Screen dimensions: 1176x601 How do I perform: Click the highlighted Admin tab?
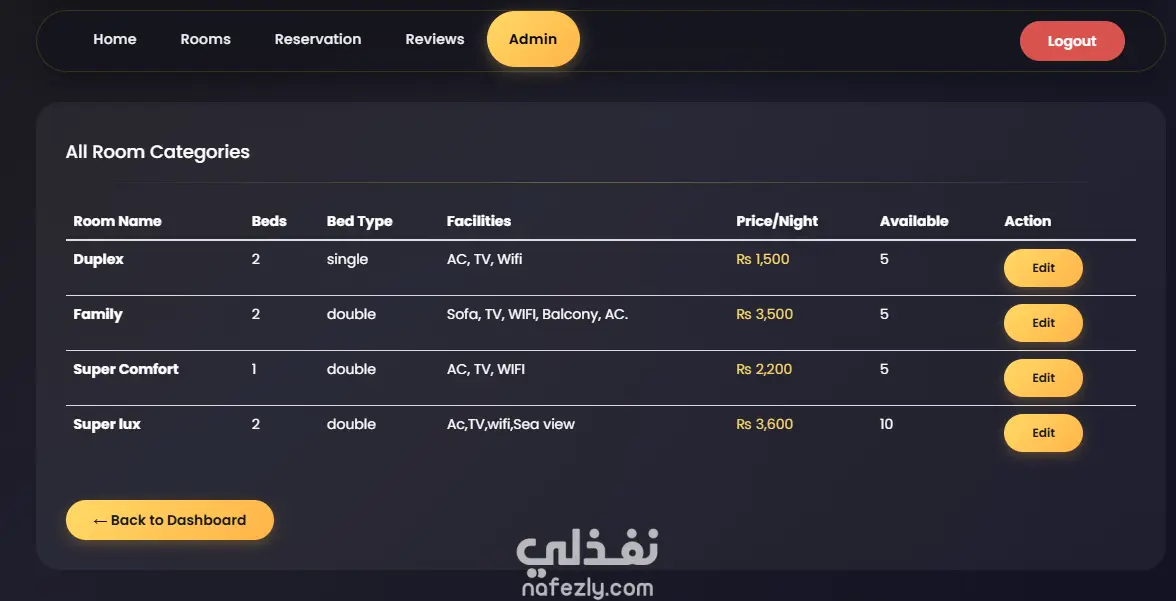(x=533, y=39)
